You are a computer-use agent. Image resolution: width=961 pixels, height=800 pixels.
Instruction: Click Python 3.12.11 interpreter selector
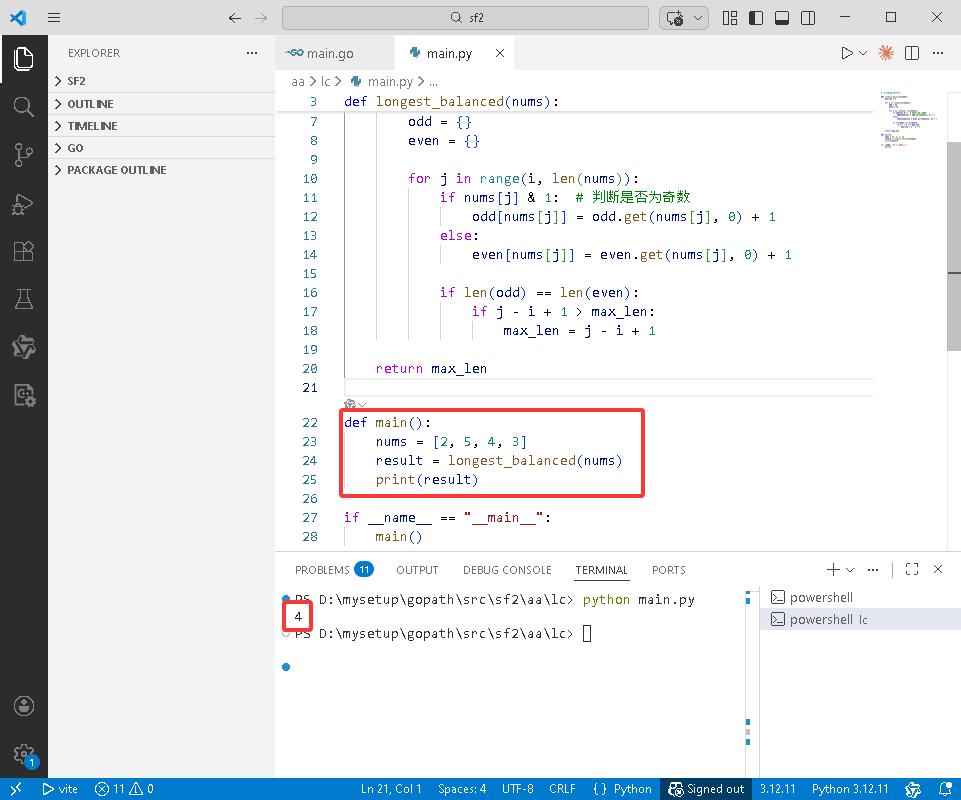[x=850, y=789]
